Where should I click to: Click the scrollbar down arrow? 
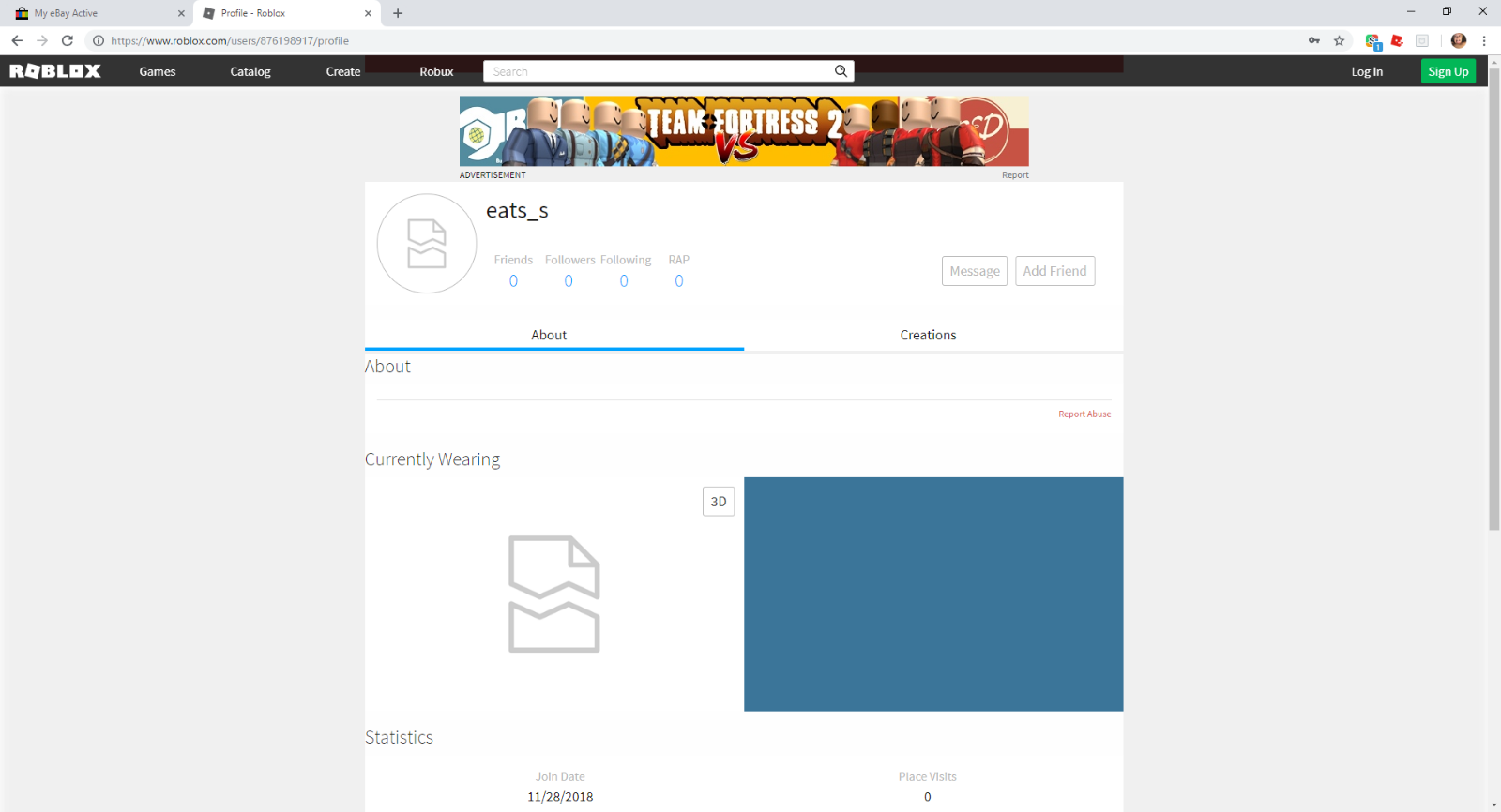tap(1493, 805)
